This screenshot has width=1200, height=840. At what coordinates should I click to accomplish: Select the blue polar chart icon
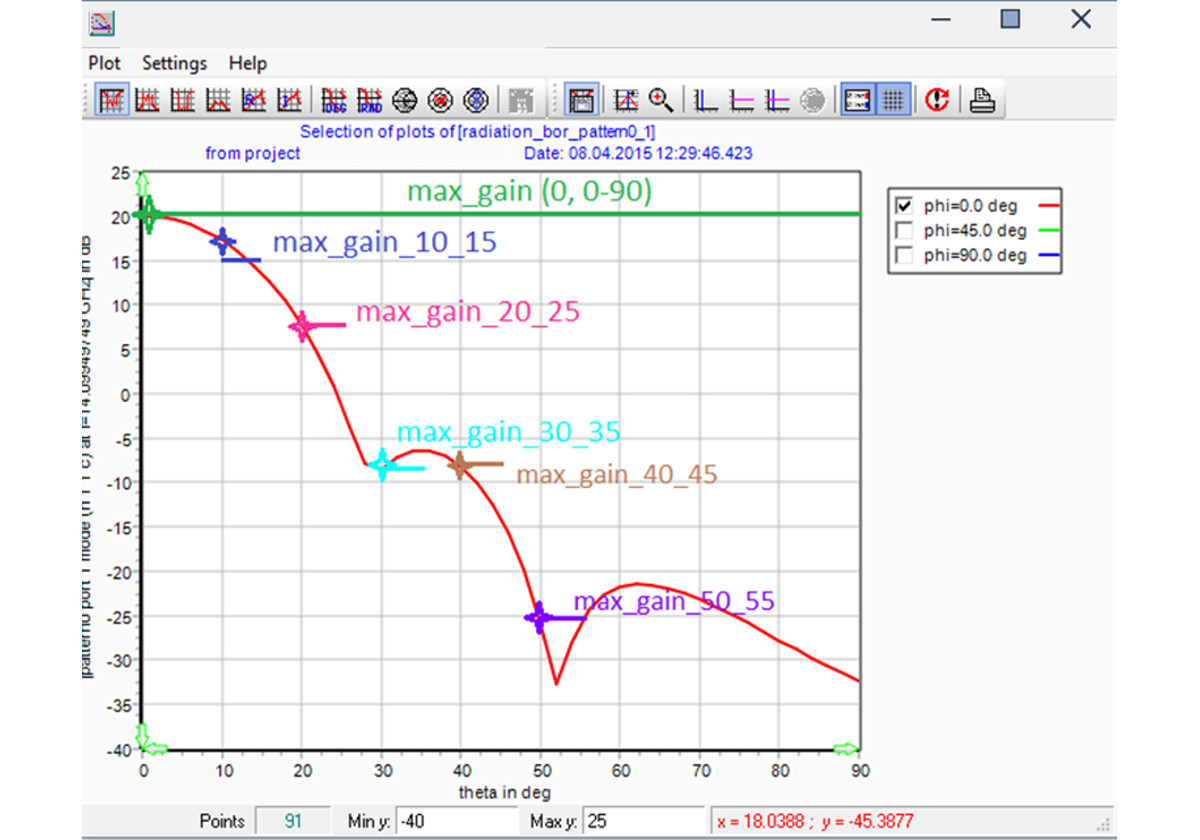tap(476, 100)
